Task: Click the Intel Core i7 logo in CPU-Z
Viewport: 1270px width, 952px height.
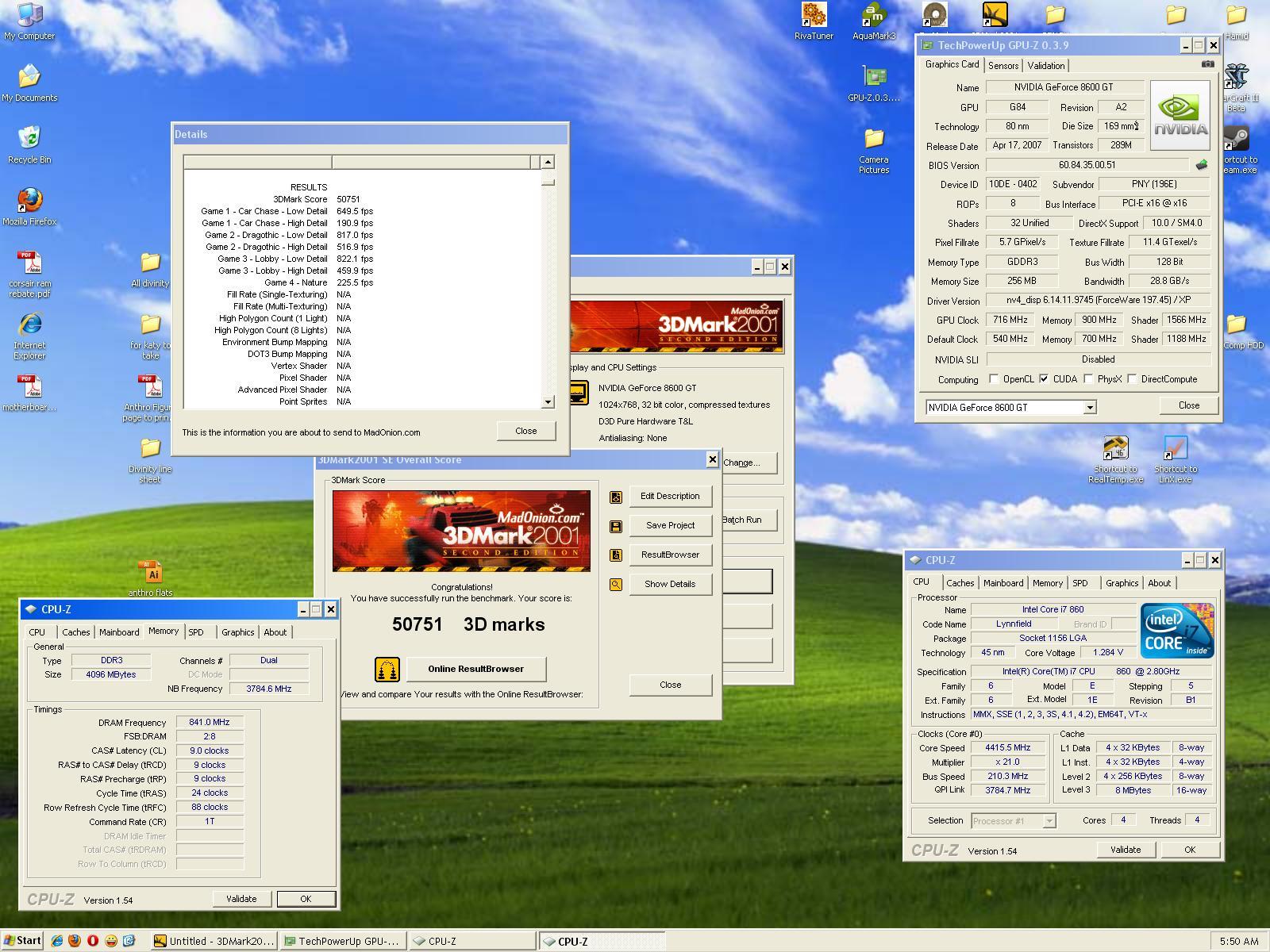Action: pyautogui.click(x=1176, y=631)
